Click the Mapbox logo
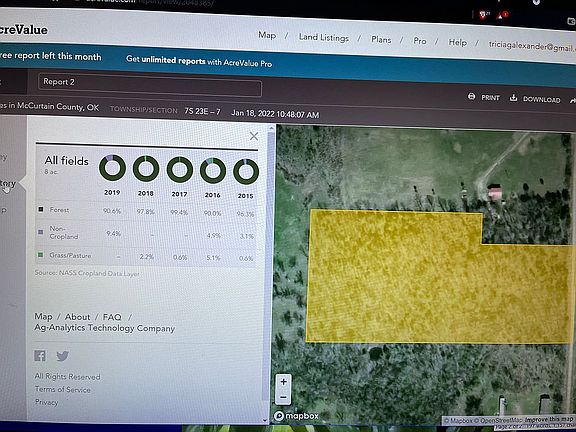Viewport: 576px width, 432px height. [296, 416]
